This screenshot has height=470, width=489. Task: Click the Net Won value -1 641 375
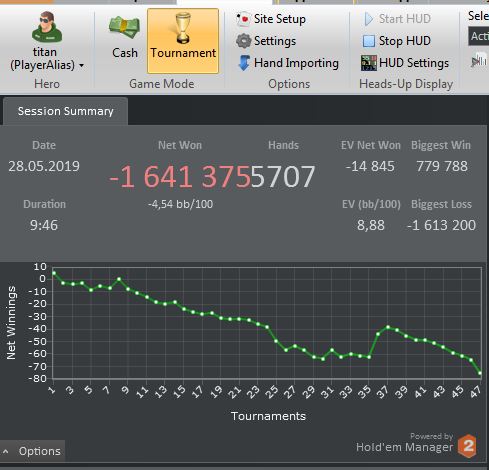point(180,176)
